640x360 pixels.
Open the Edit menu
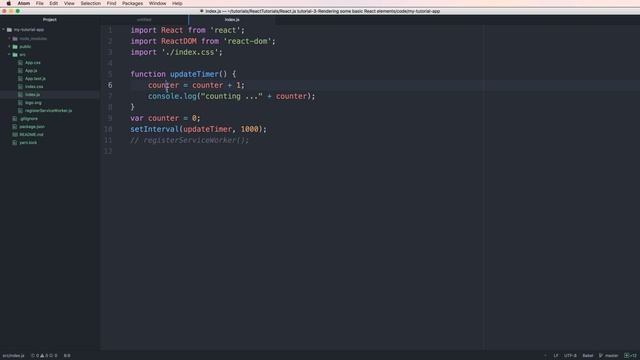coord(53,3)
